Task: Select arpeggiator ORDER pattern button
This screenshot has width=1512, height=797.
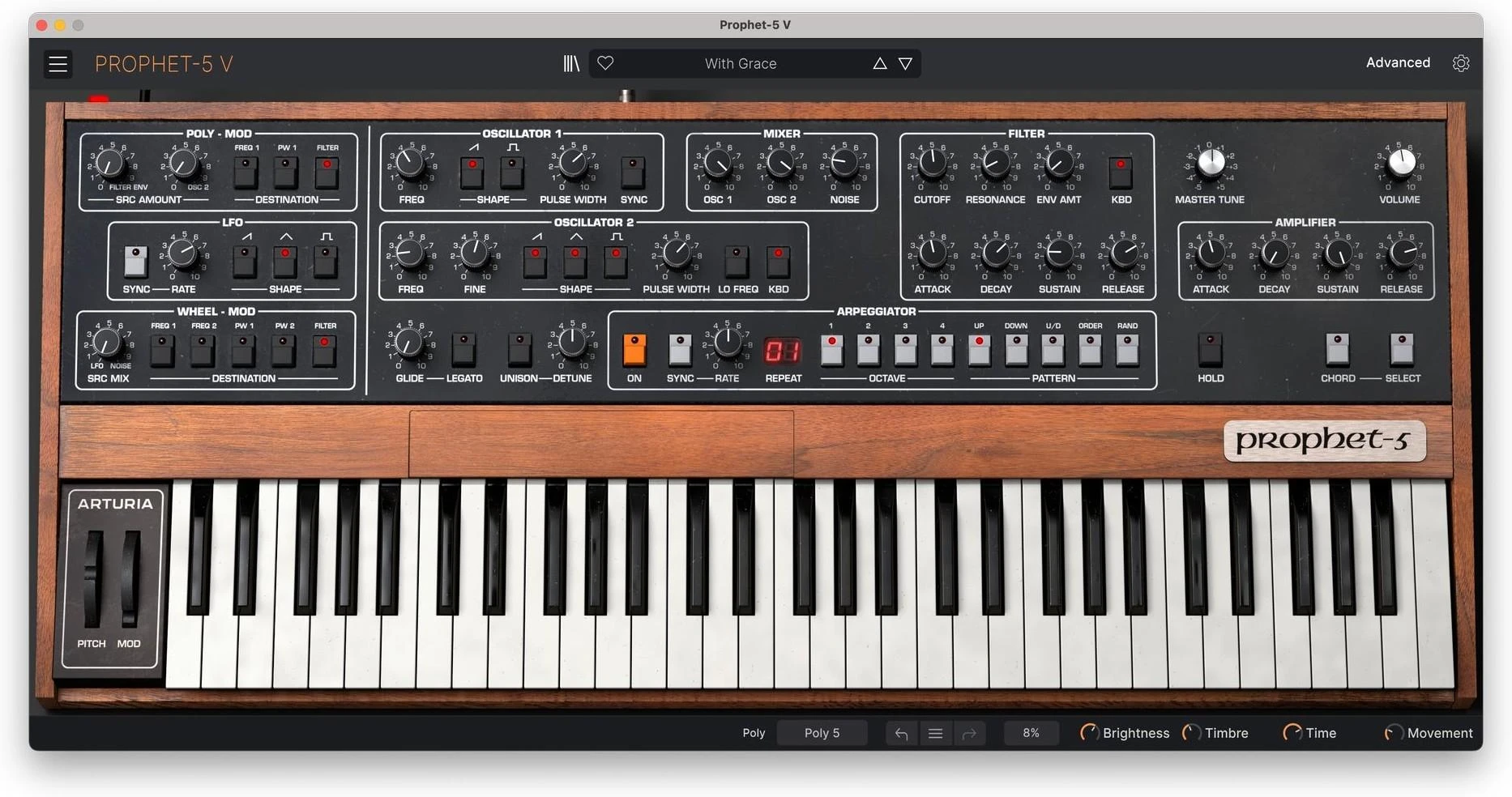Action: click(1090, 350)
